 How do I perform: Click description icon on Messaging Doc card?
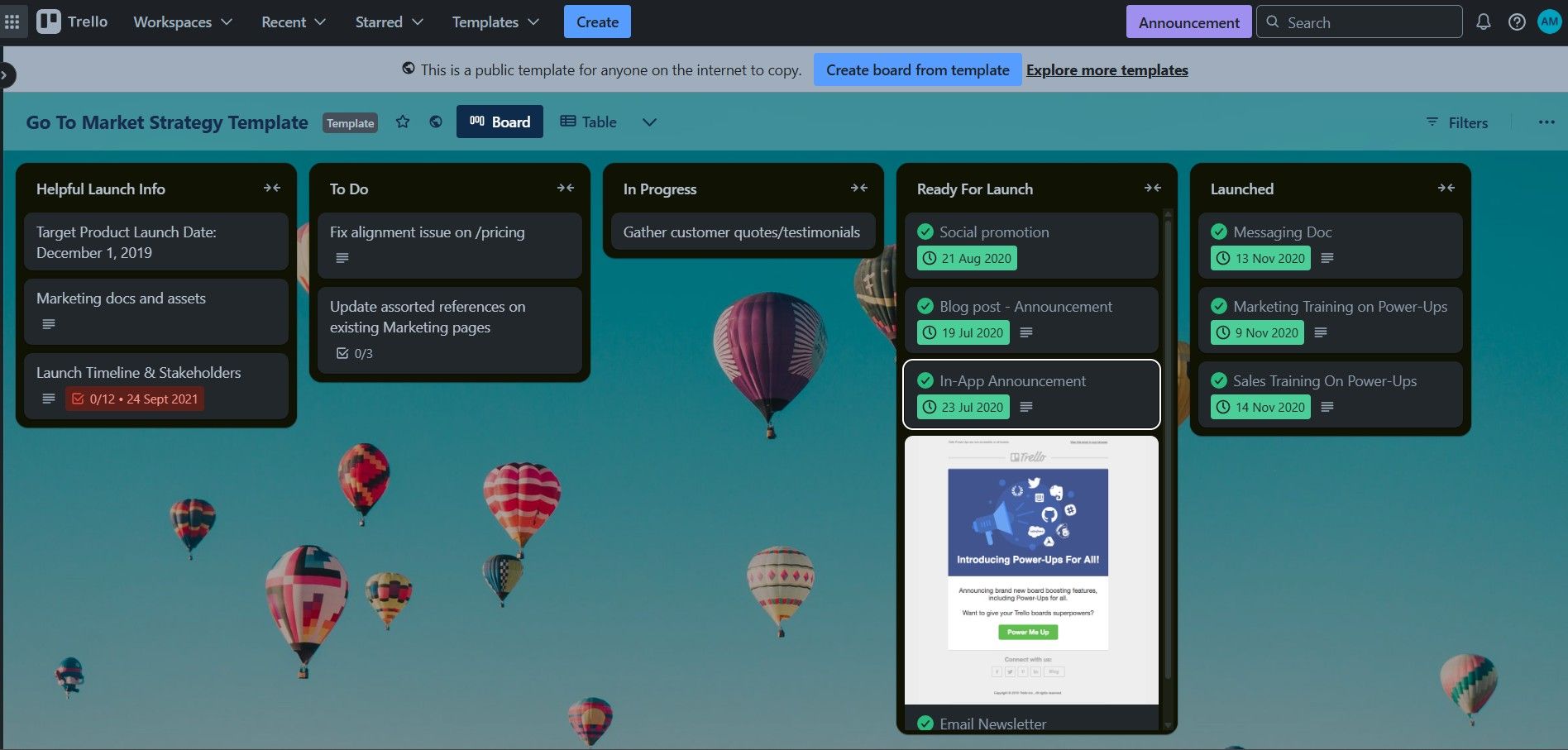(x=1327, y=258)
